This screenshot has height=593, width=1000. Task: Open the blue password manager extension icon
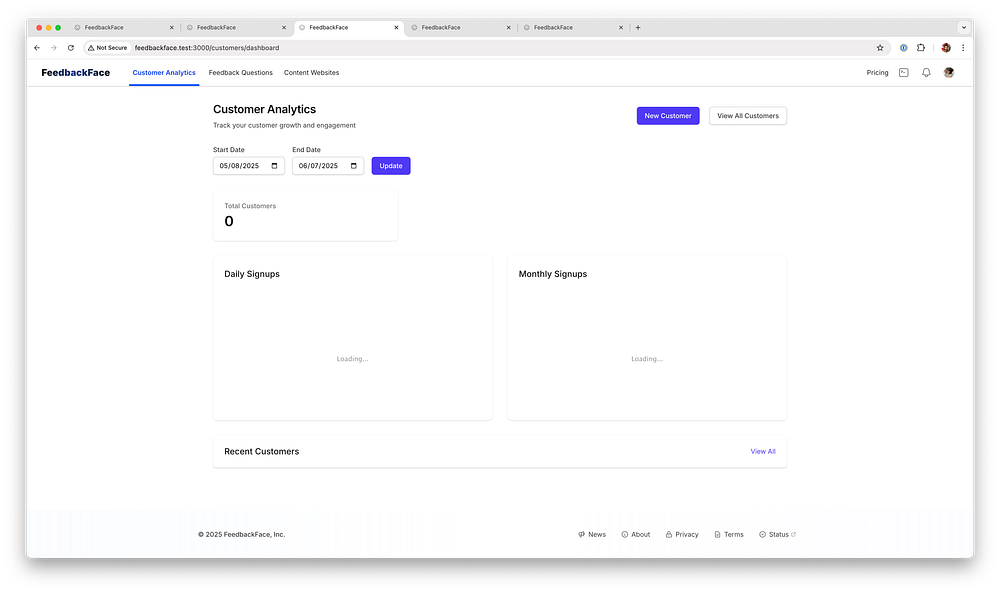pyautogui.click(x=904, y=48)
